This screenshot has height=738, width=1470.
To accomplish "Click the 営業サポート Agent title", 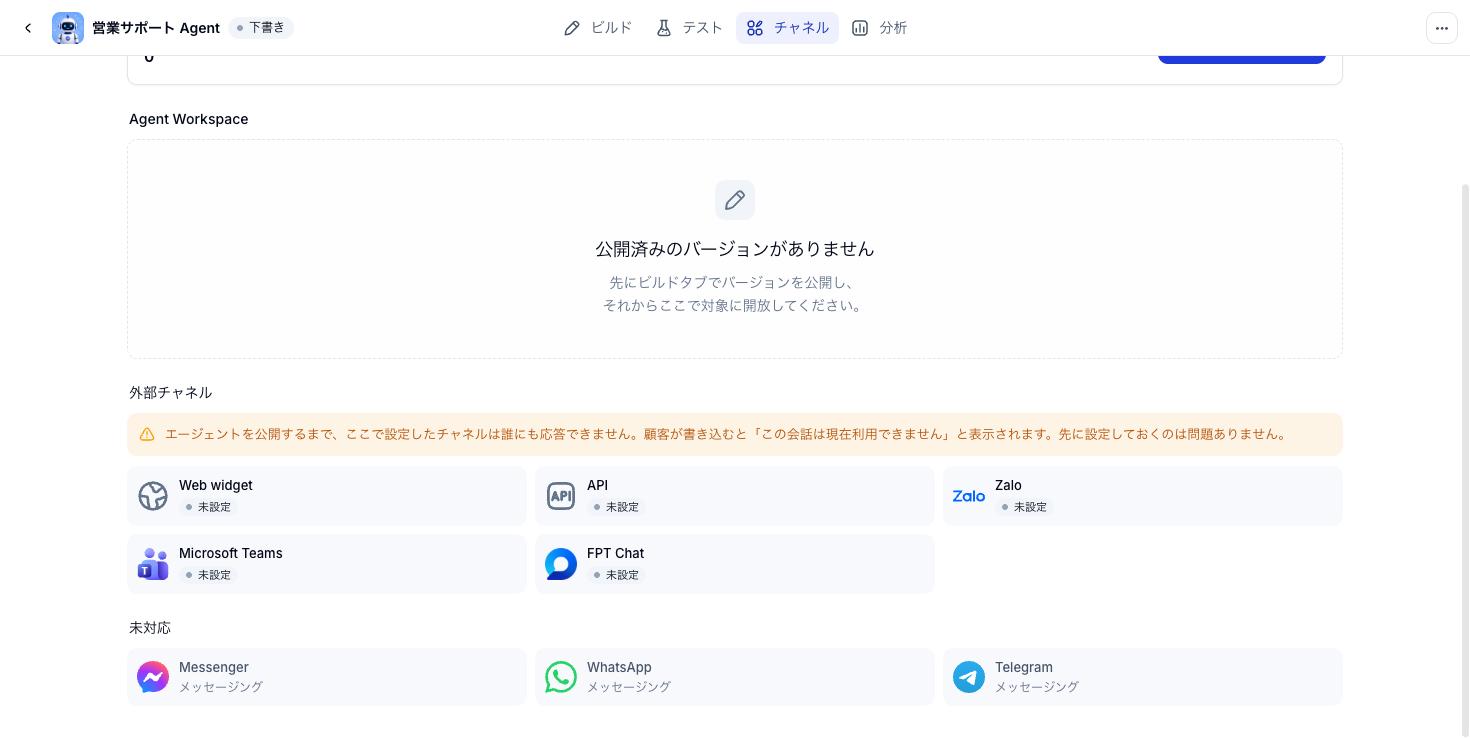I will [x=156, y=28].
